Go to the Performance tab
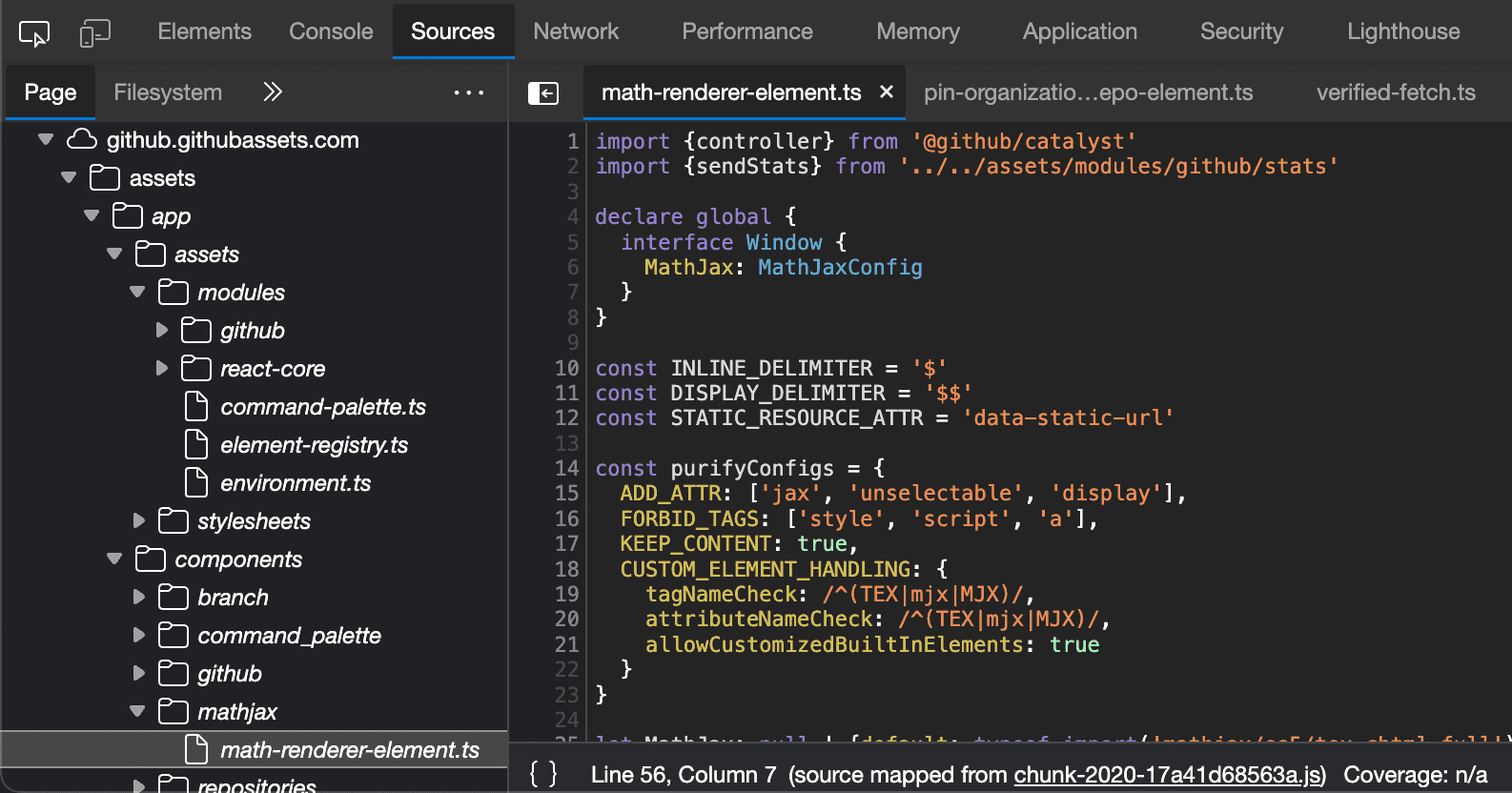The width and height of the screenshot is (1512, 793). [747, 31]
